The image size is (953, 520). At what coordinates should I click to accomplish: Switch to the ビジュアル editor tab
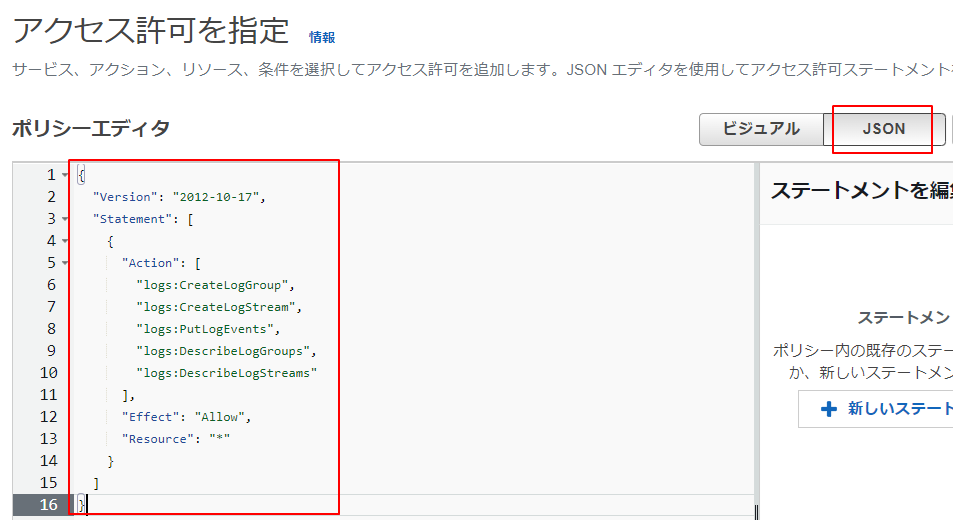(761, 129)
